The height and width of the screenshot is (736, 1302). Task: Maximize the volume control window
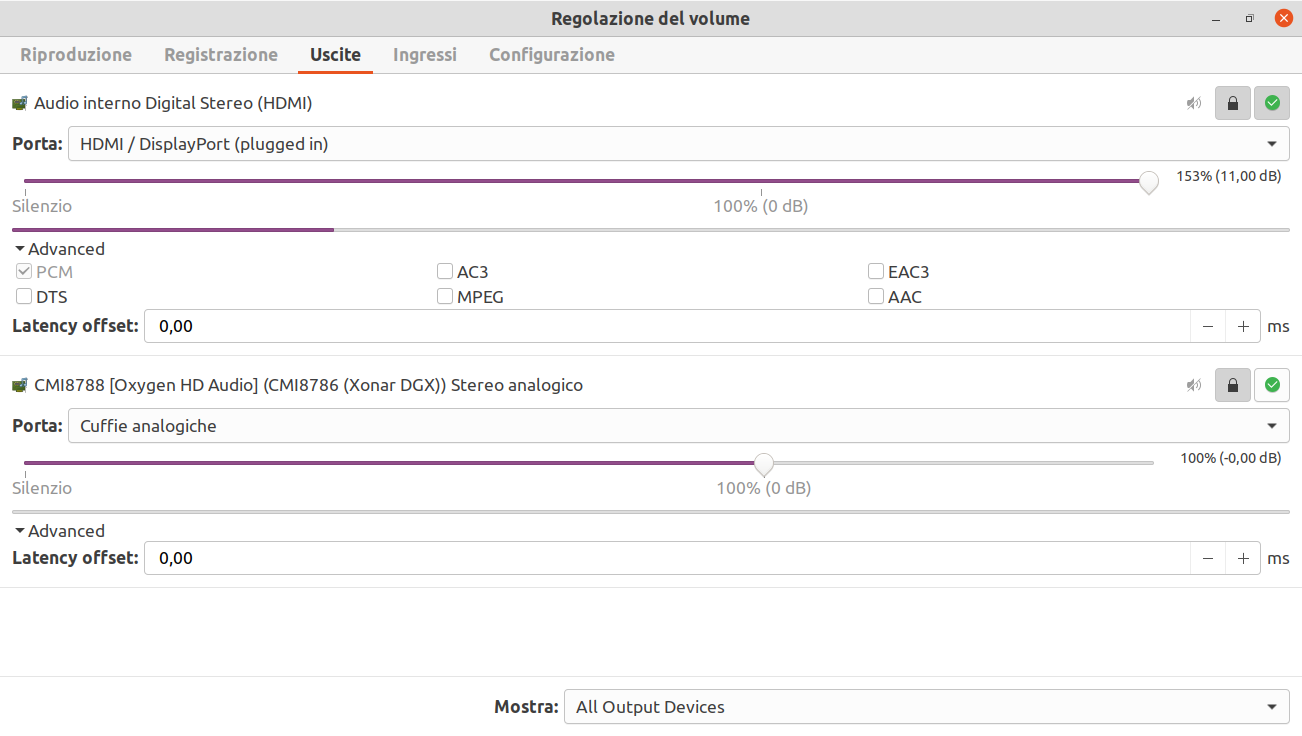pos(1249,18)
